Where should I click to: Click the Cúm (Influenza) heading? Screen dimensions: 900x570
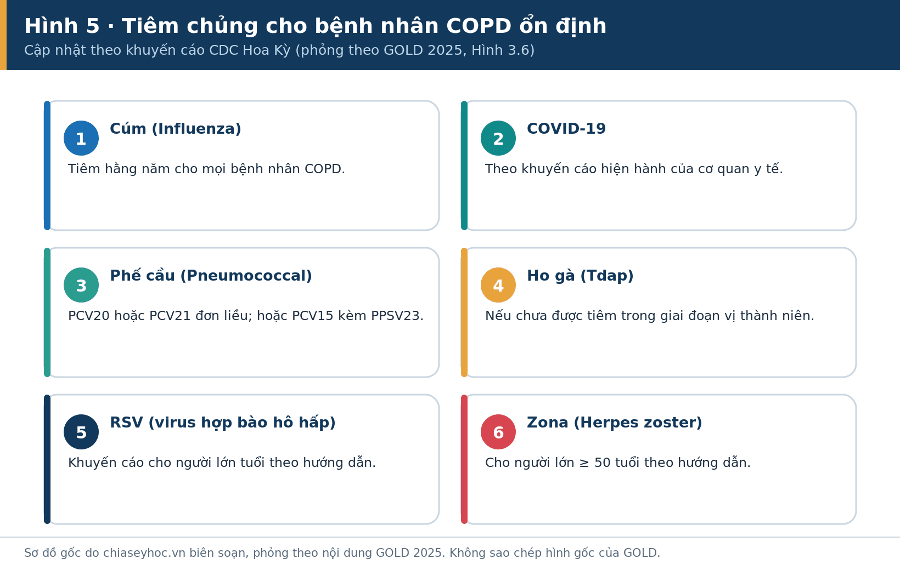pyautogui.click(x=176, y=129)
